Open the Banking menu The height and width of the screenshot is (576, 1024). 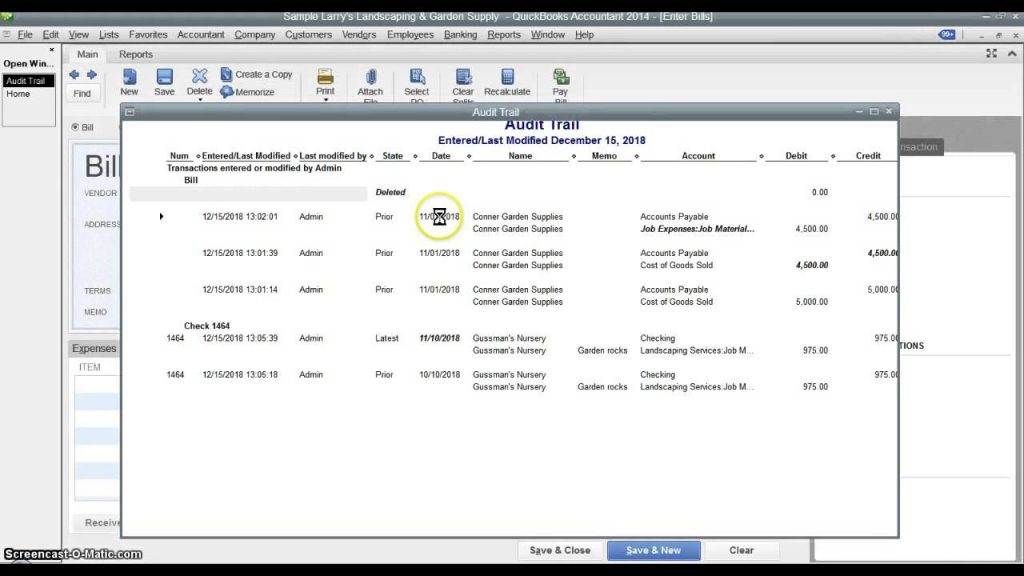[x=460, y=35]
